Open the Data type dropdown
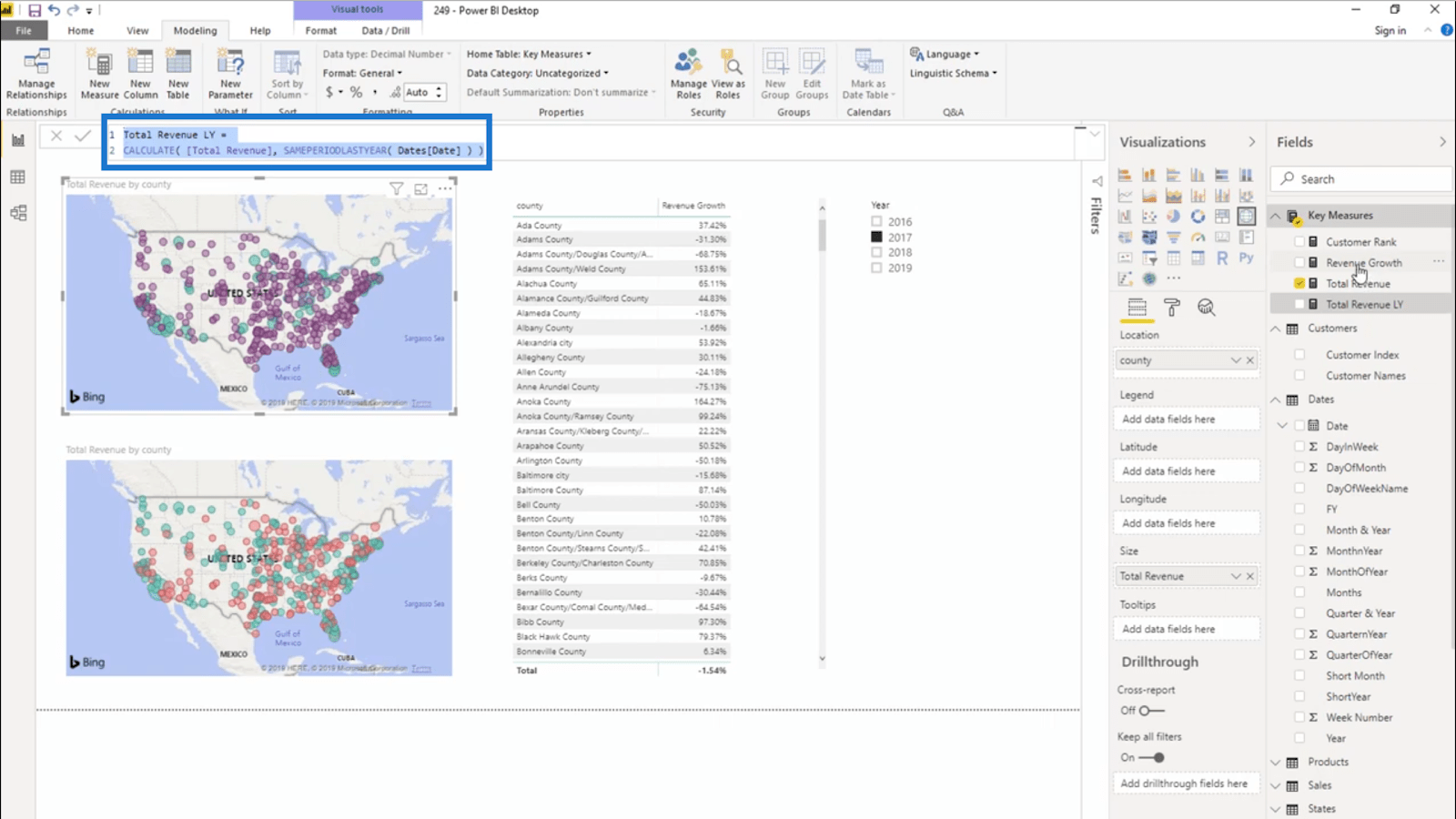The image size is (1456, 819). 387,54
